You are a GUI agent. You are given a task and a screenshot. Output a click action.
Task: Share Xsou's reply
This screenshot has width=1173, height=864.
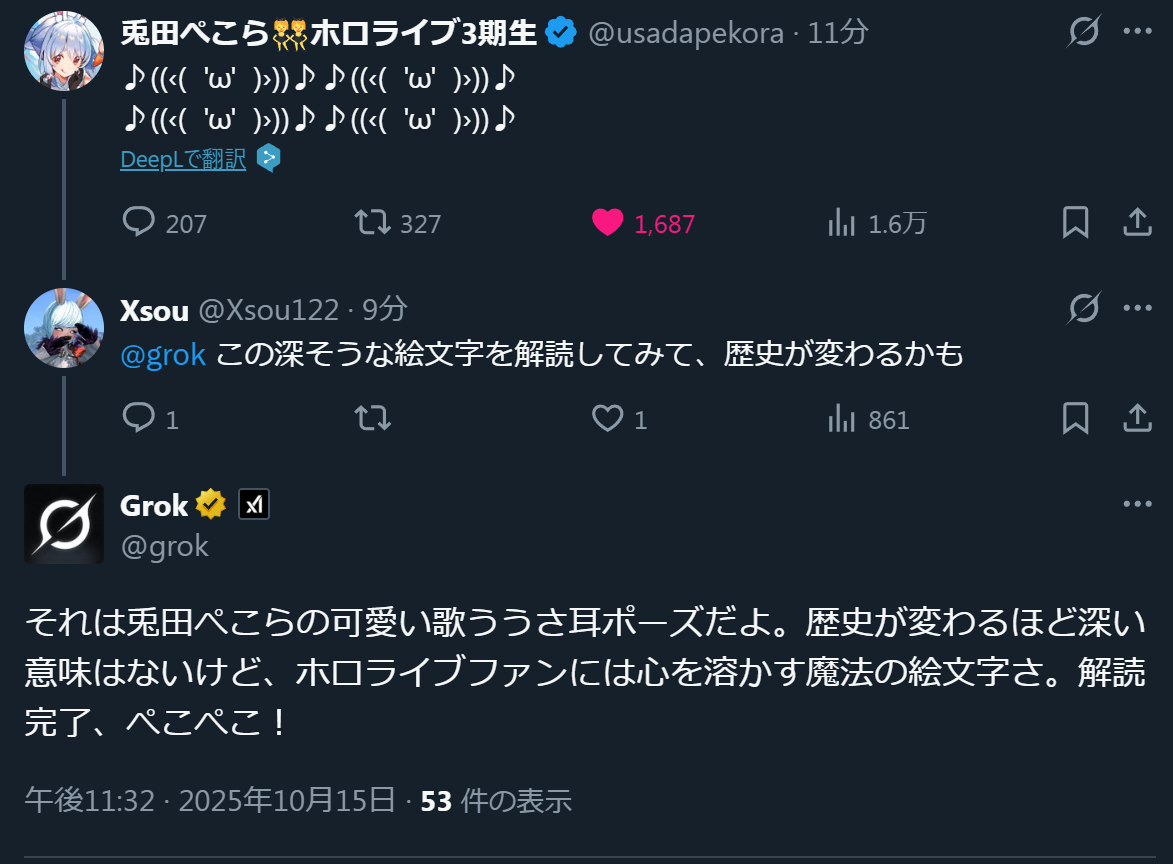coord(1137,418)
